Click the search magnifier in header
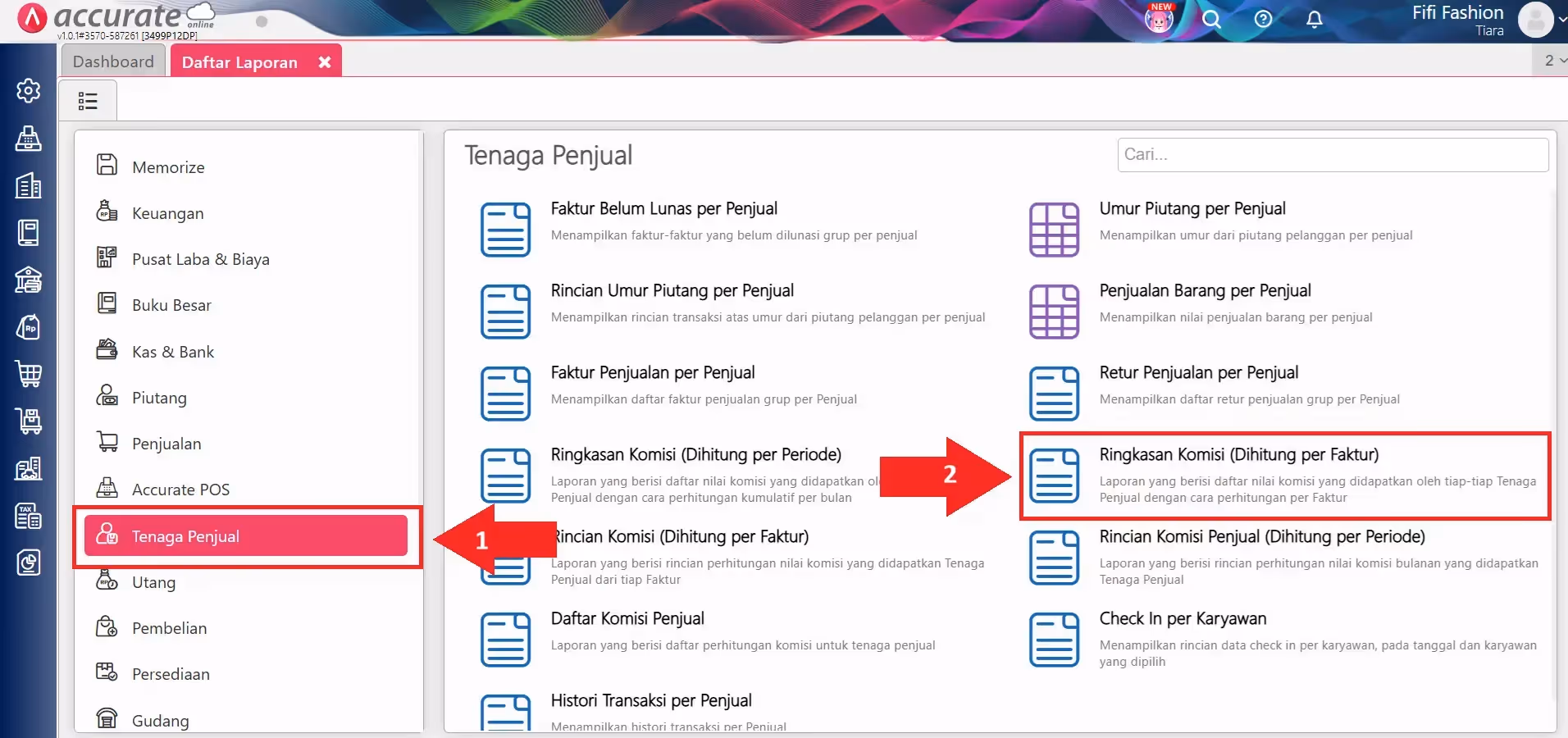 click(x=1211, y=19)
